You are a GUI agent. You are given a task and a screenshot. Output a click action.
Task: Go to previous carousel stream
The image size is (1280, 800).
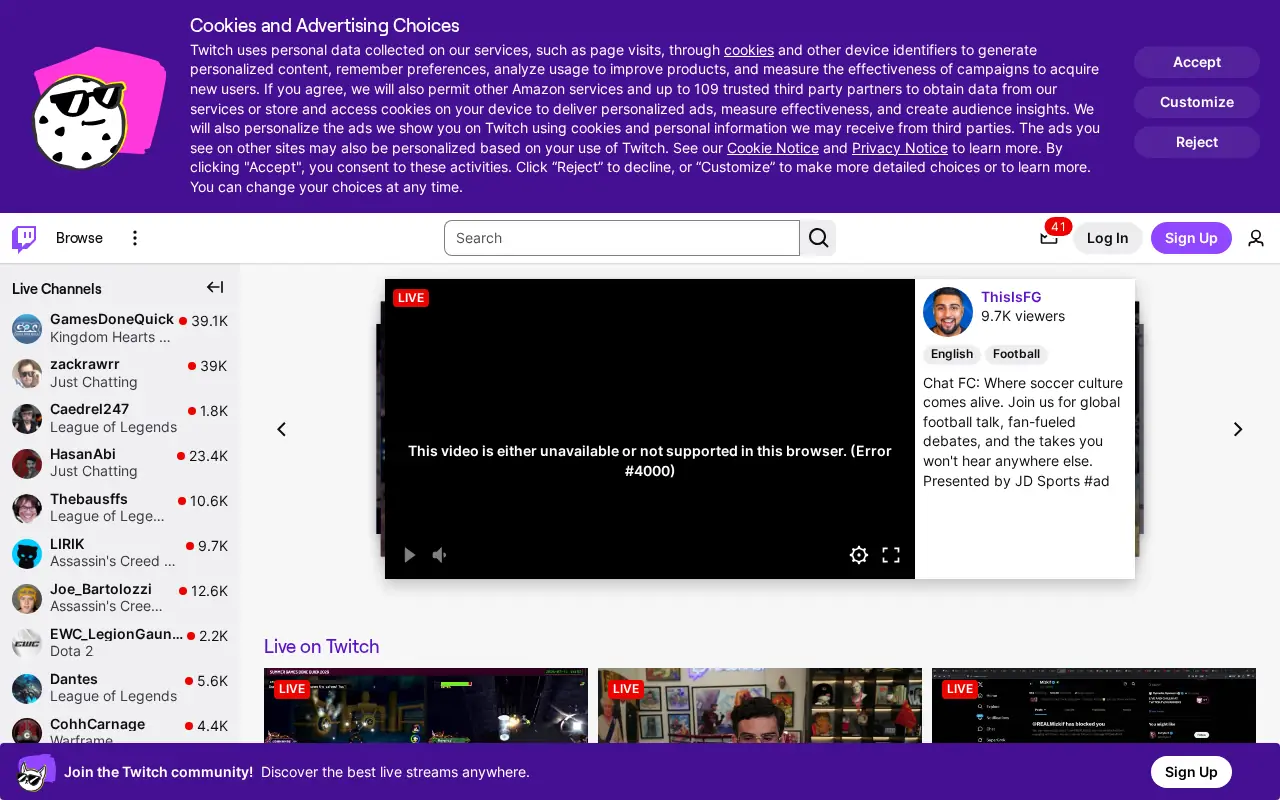282,429
